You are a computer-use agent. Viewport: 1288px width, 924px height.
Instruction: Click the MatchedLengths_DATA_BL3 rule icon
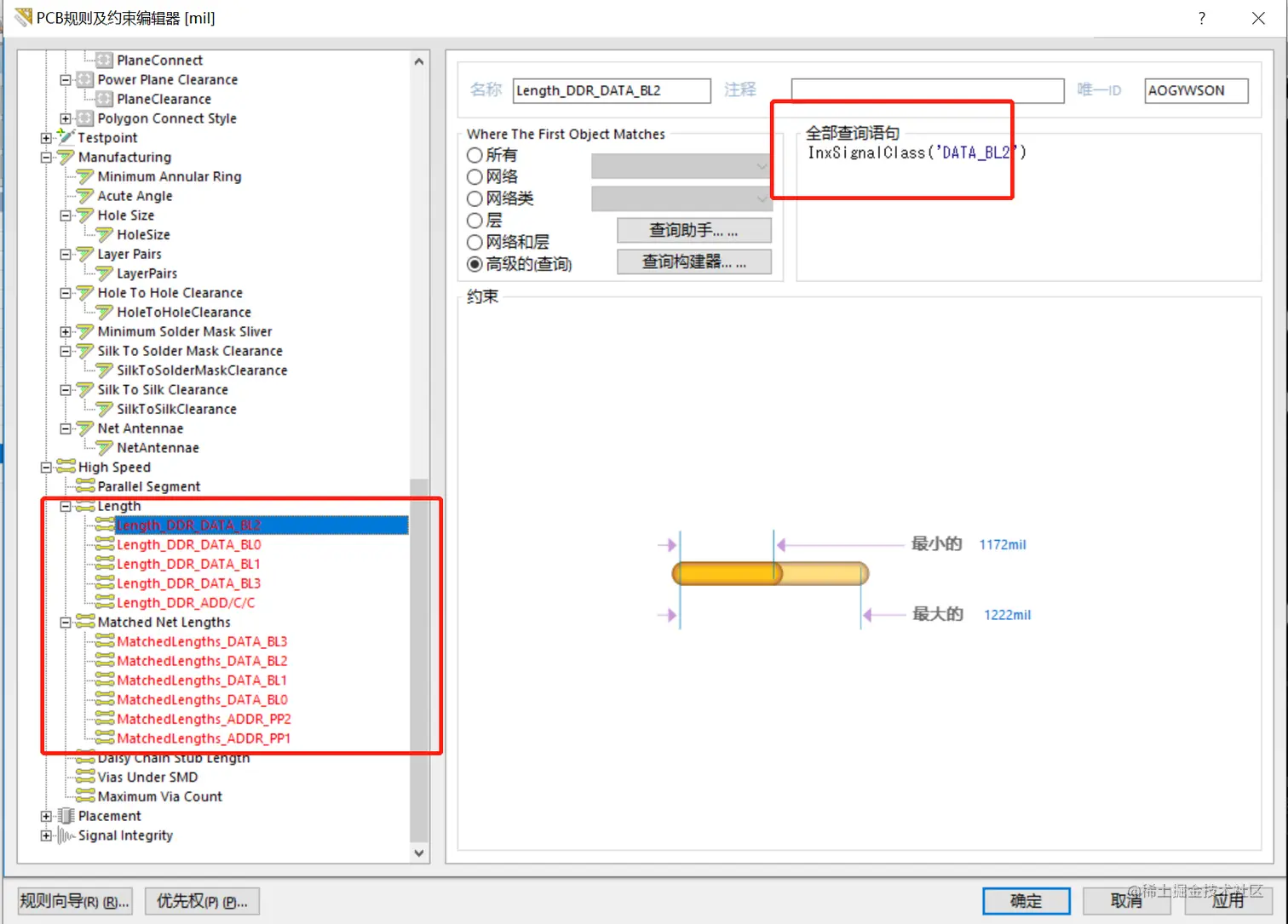pyautogui.click(x=105, y=641)
